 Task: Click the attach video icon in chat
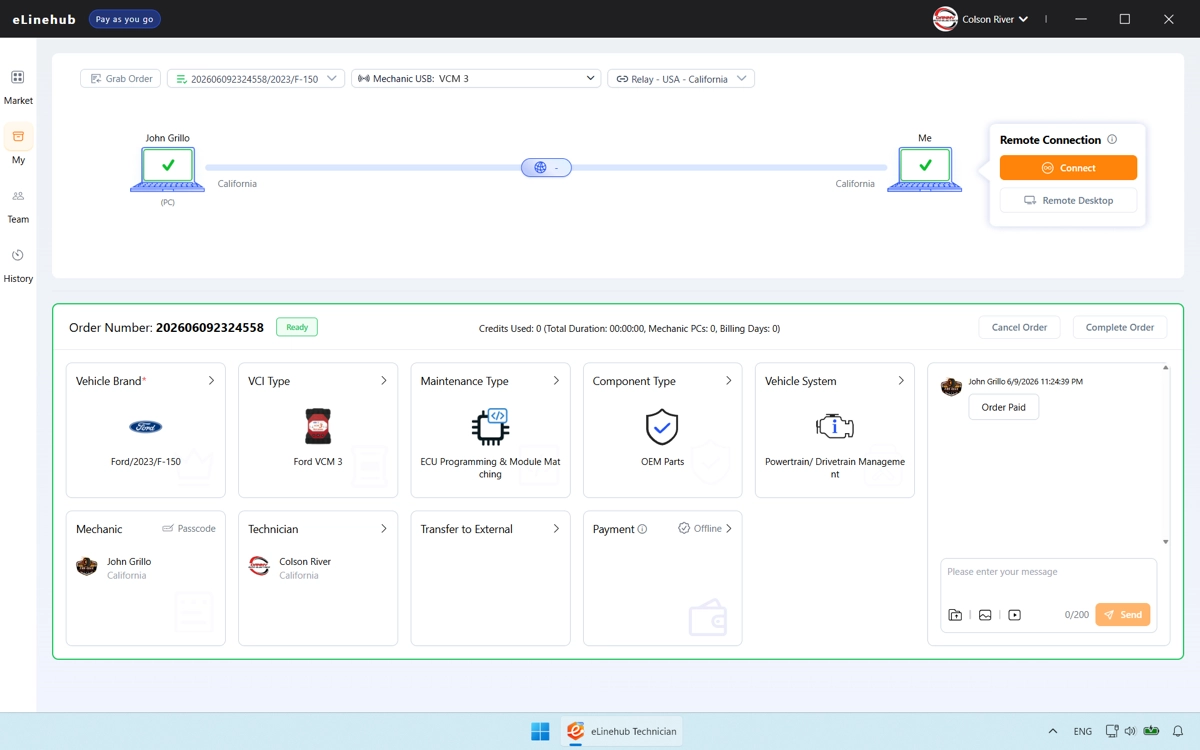click(x=1015, y=615)
